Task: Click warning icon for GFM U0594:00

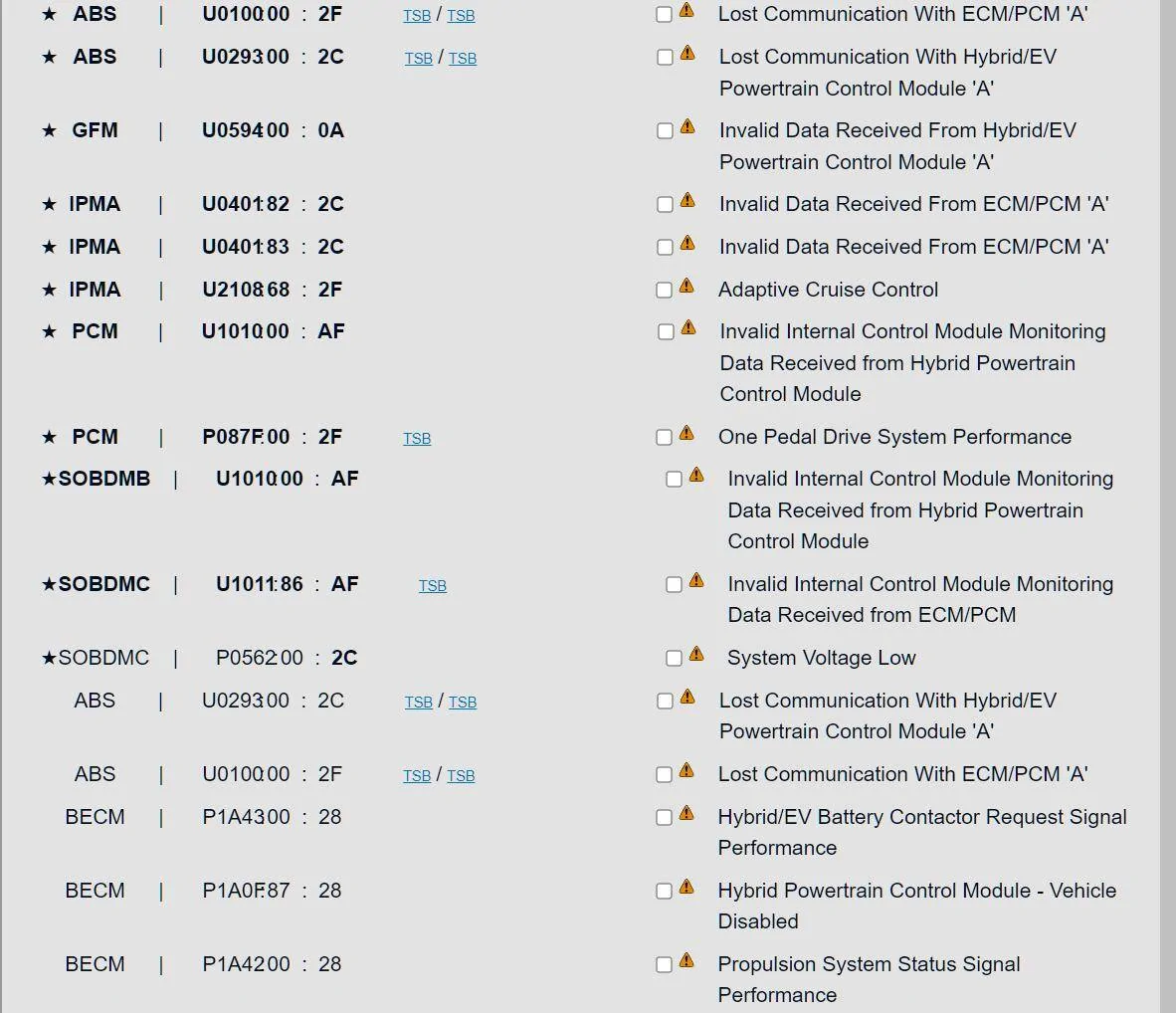Action: point(687,126)
